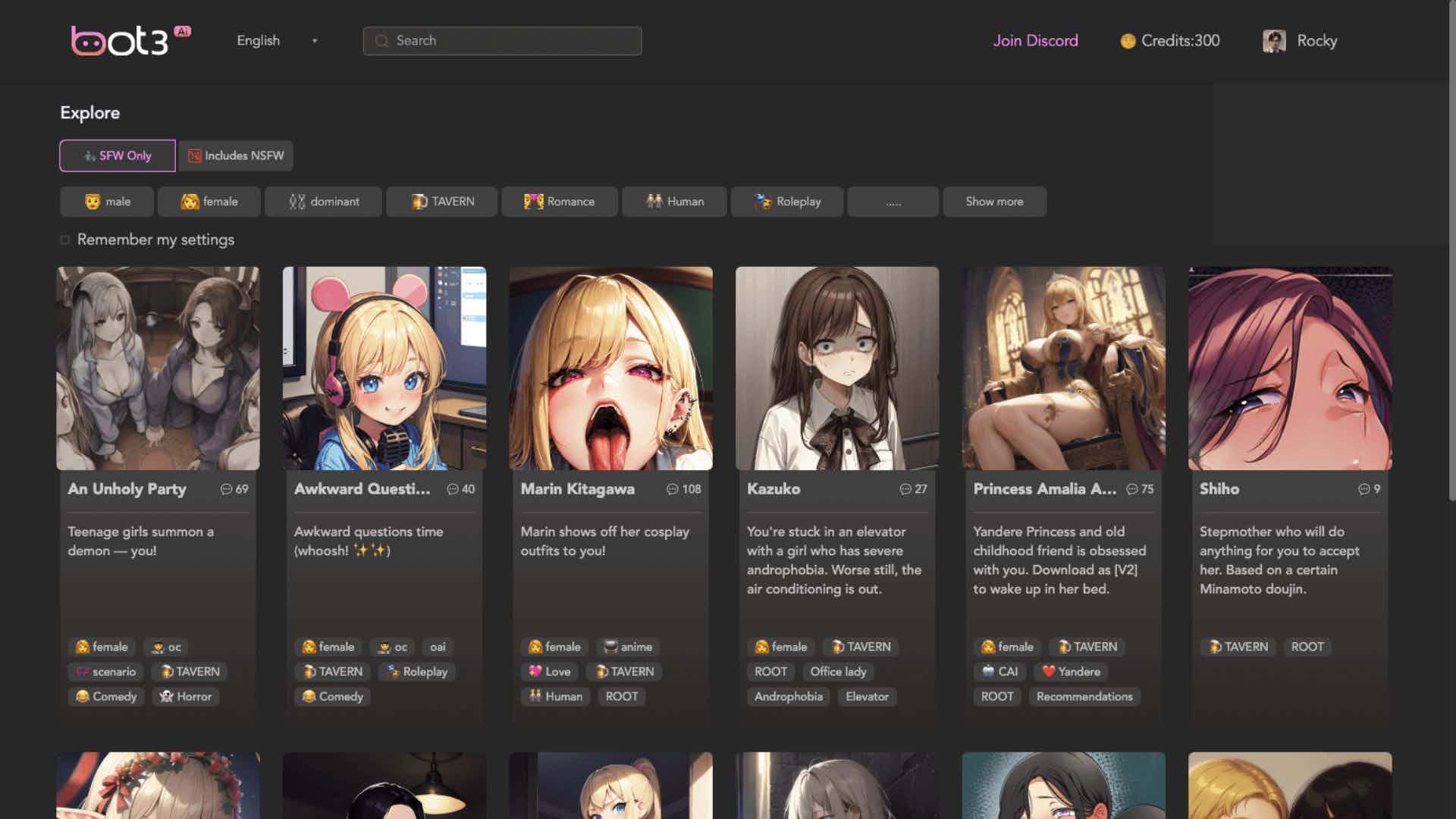Click comment bubble icon on Kazuko card
Image resolution: width=1456 pixels, height=819 pixels.
905,489
